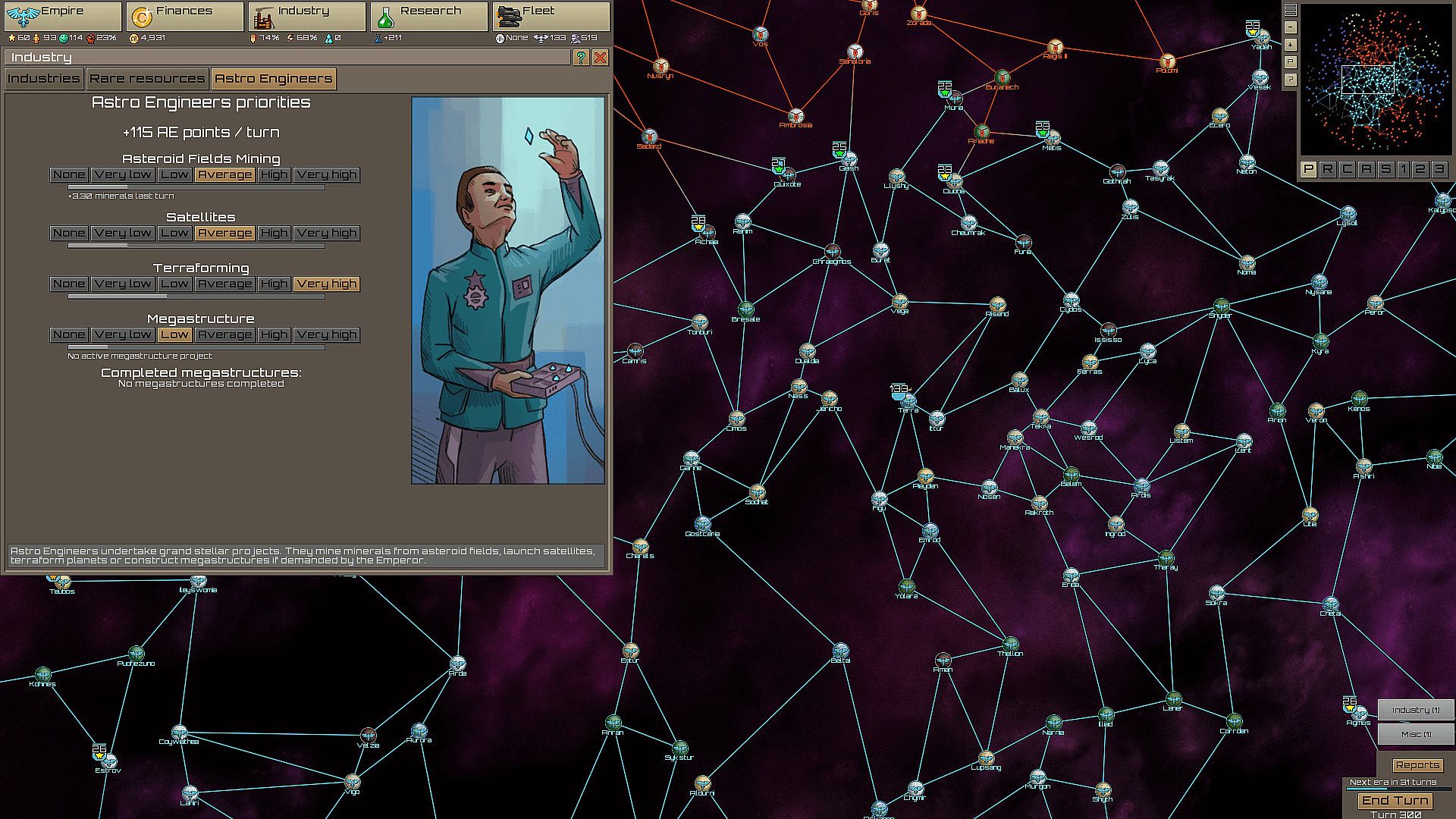Set Satellites priority to None
1456x819 pixels.
(x=69, y=233)
